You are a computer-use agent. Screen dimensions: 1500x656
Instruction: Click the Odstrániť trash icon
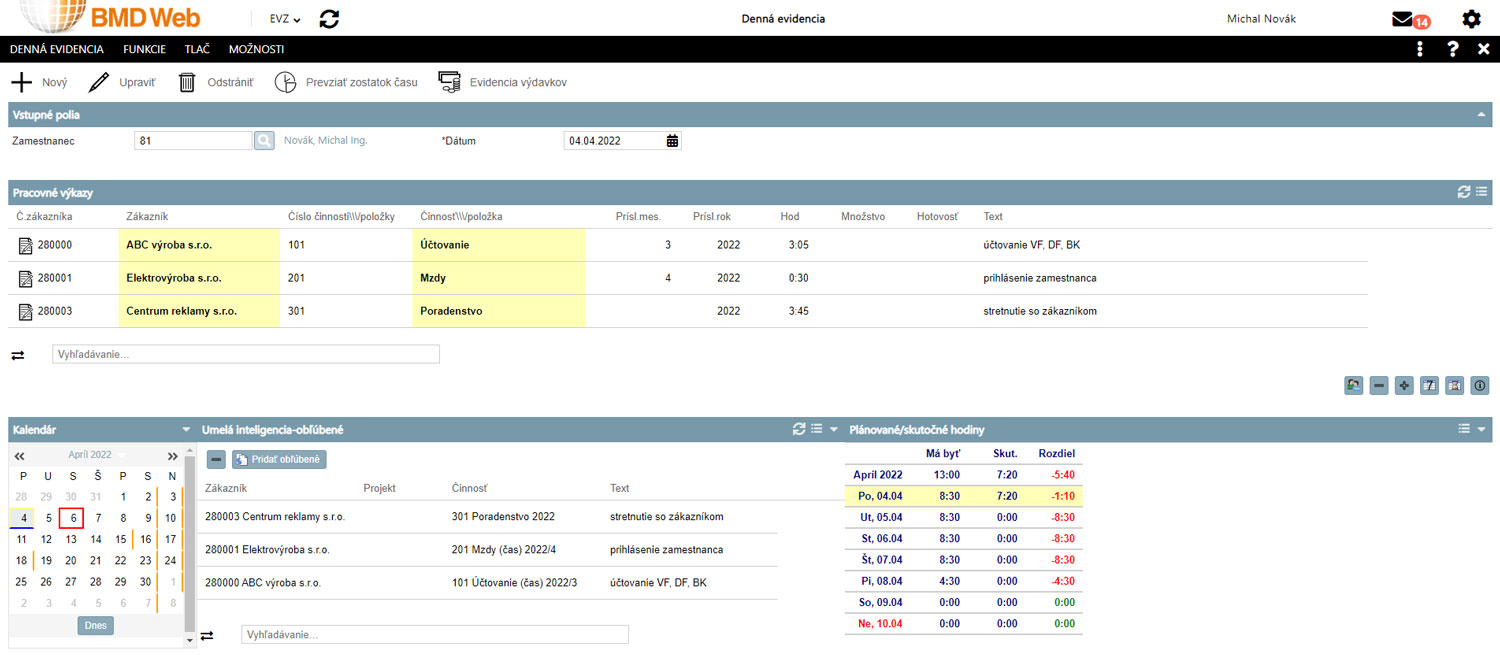click(x=187, y=82)
